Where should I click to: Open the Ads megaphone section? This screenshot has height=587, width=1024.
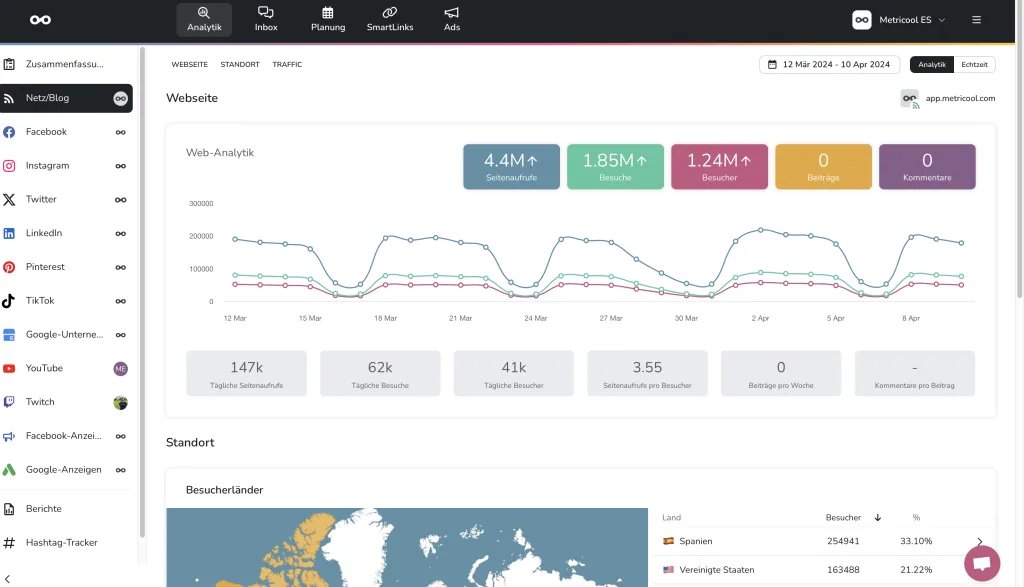pos(452,19)
